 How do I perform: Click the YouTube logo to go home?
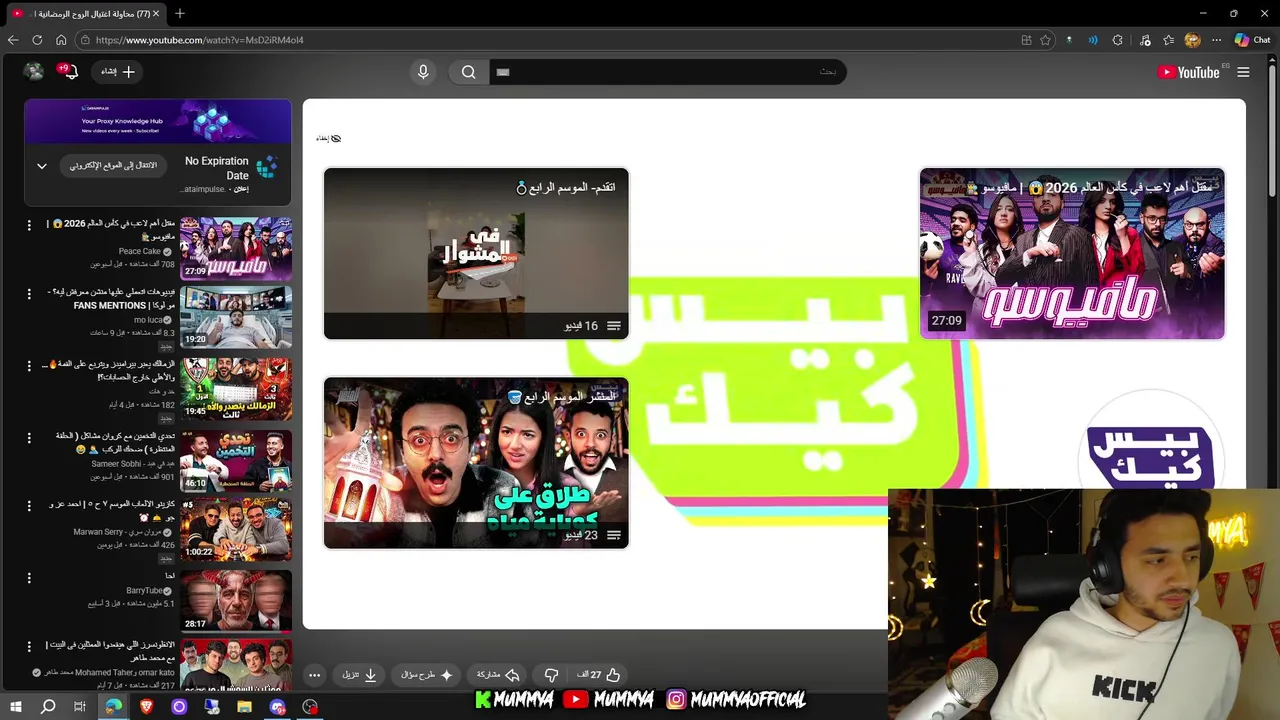point(1188,72)
